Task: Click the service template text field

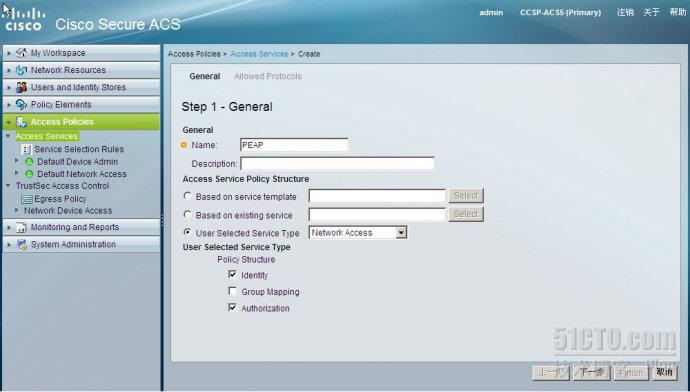Action: pos(377,195)
